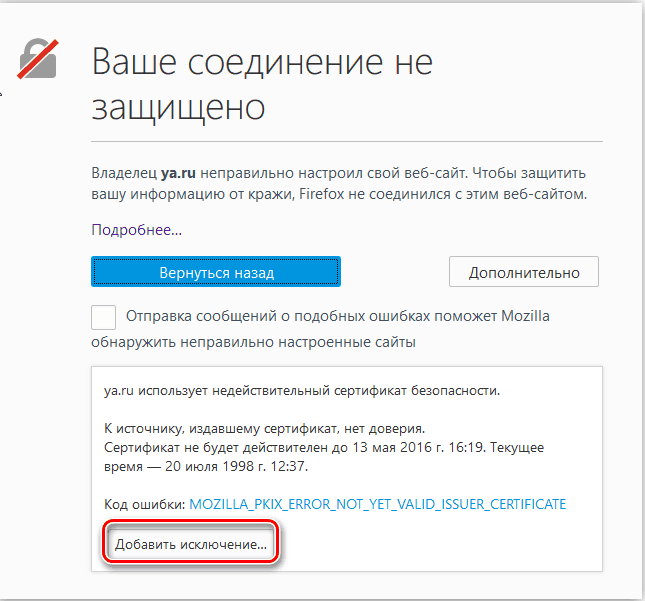Click empty space inside the certificate details panel
The width and height of the screenshot is (645, 601).
point(450,545)
